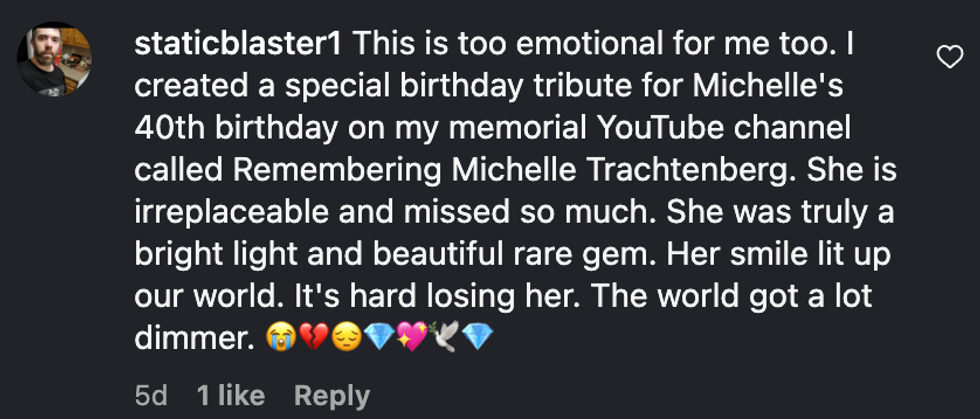Click the "5d" comment timestamp
The height and width of the screenshot is (419, 980).
150,395
